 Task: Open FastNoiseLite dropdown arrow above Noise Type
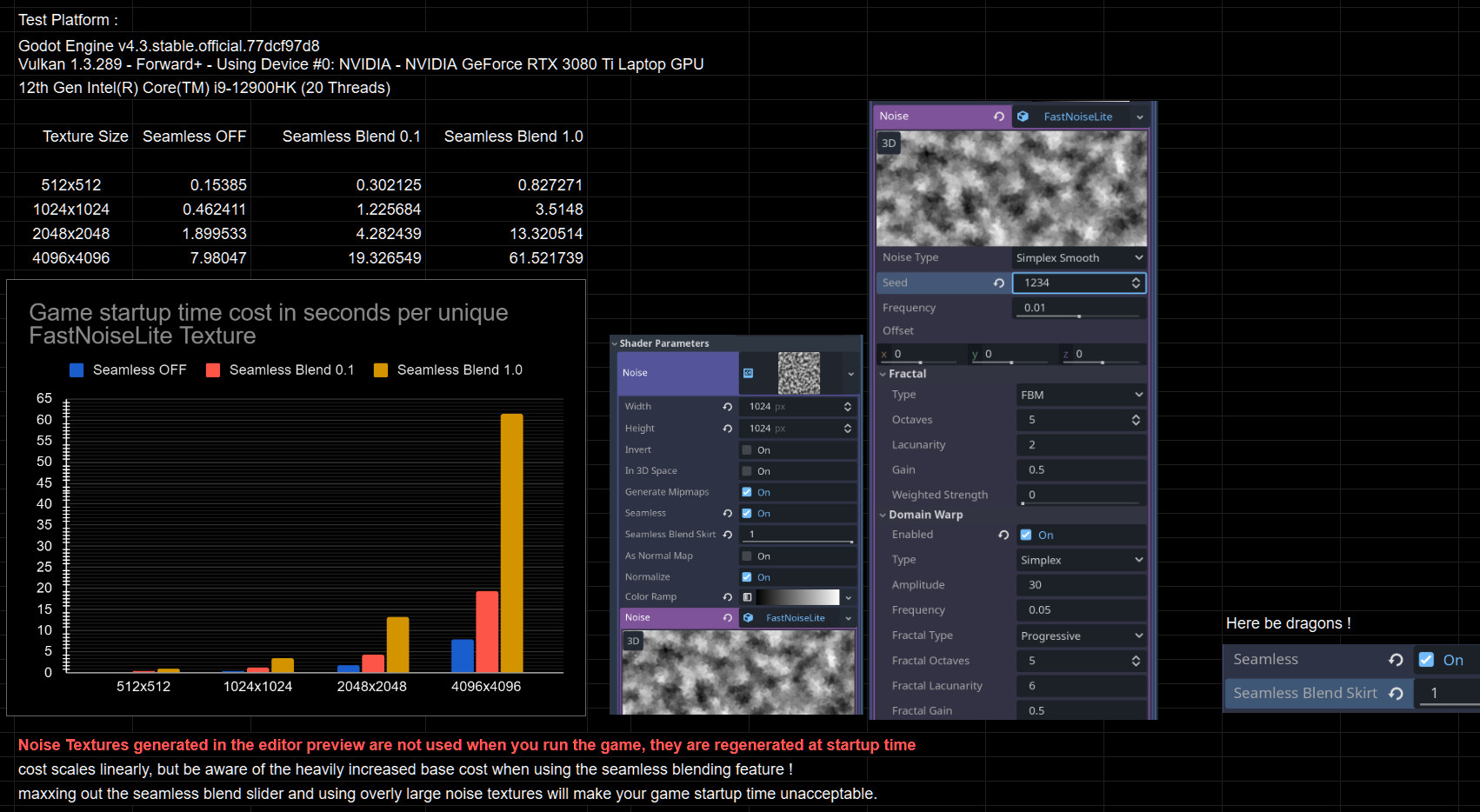click(1139, 117)
